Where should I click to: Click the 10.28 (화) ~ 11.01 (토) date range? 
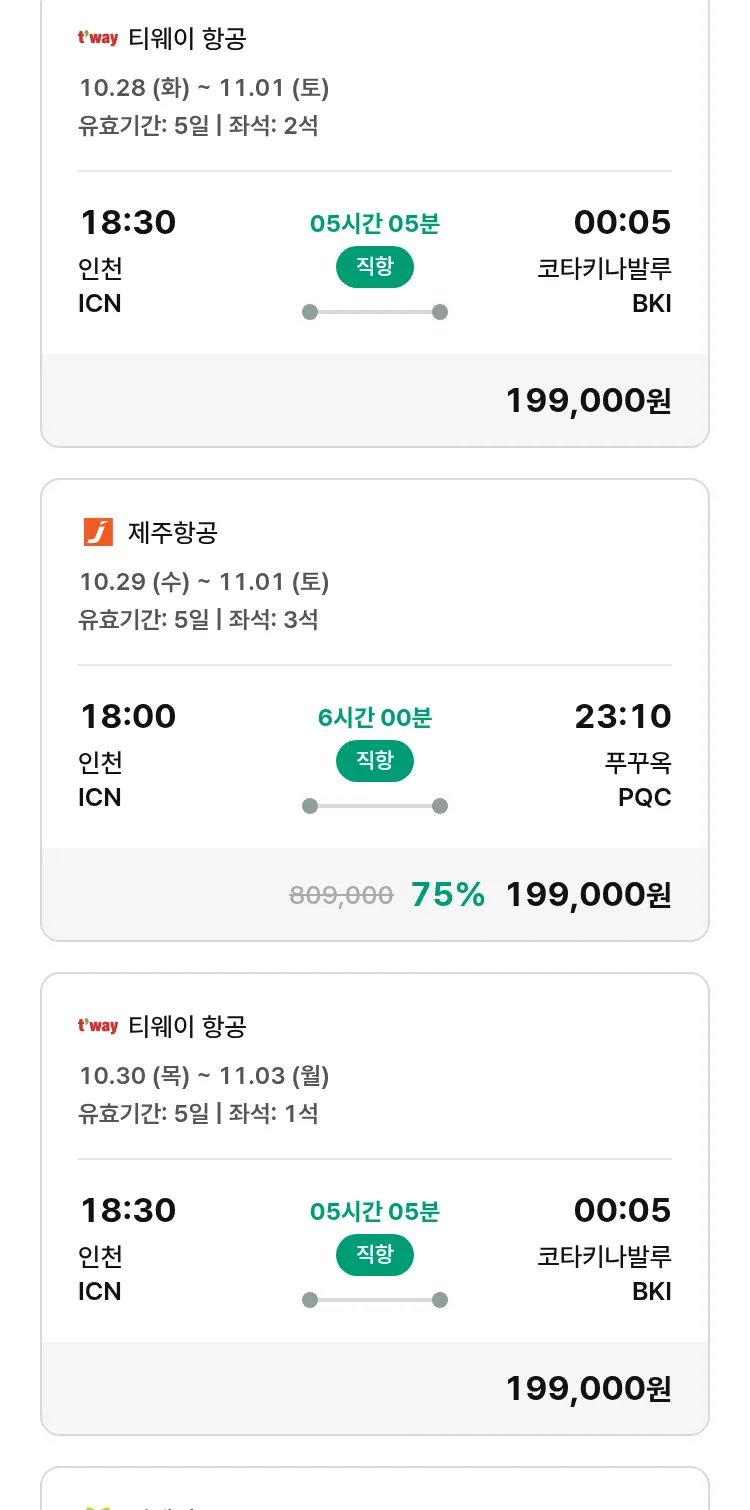click(x=204, y=88)
